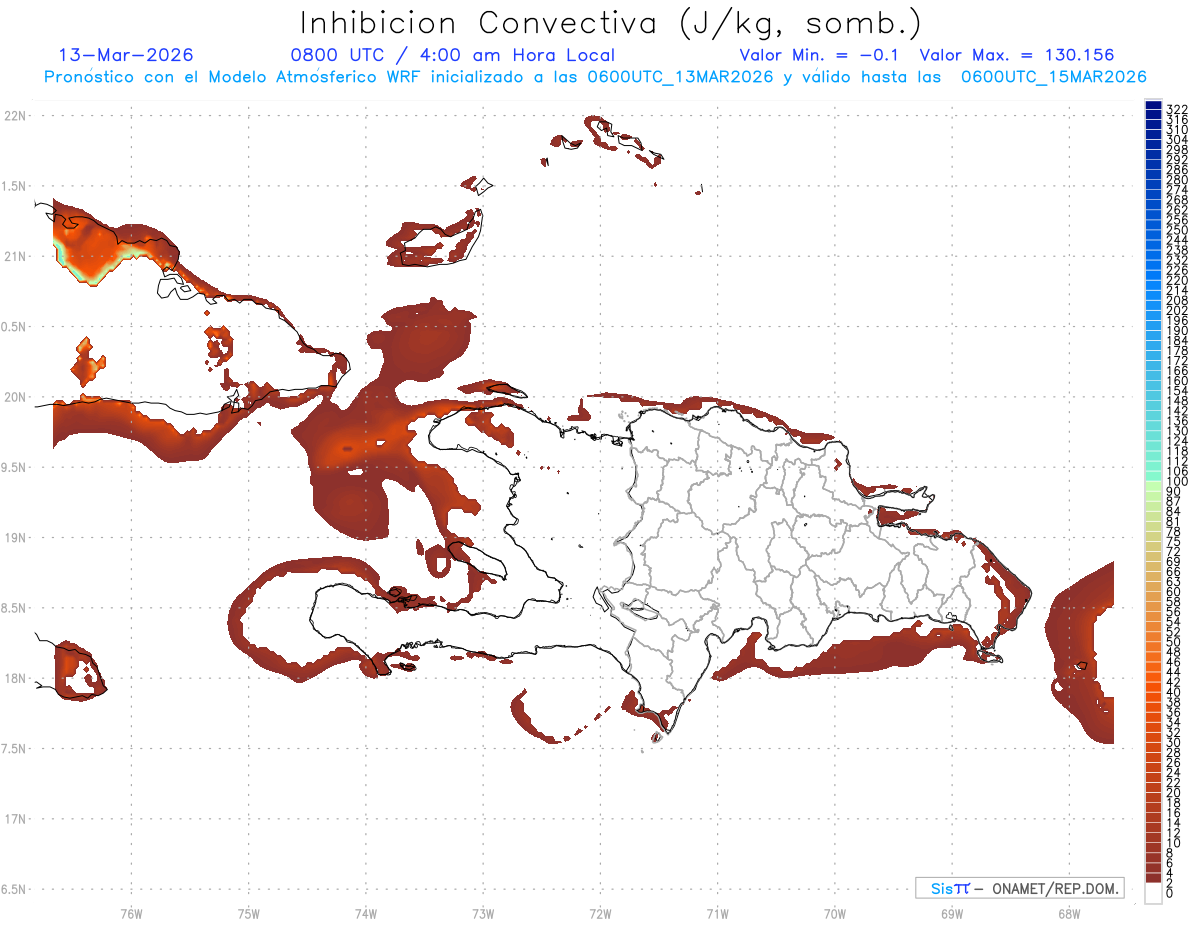1200x927 pixels.
Task: Click the "7.5N" latitude label
Action: click(14, 749)
